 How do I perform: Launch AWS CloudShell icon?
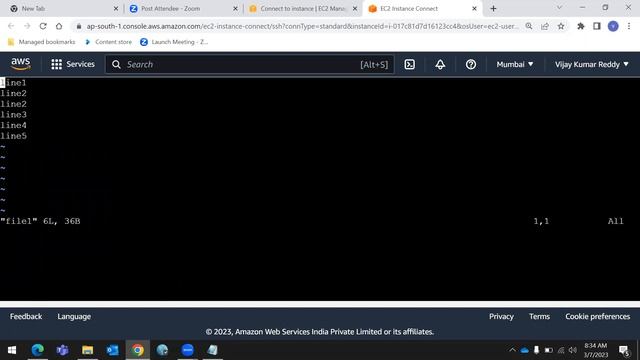409,64
